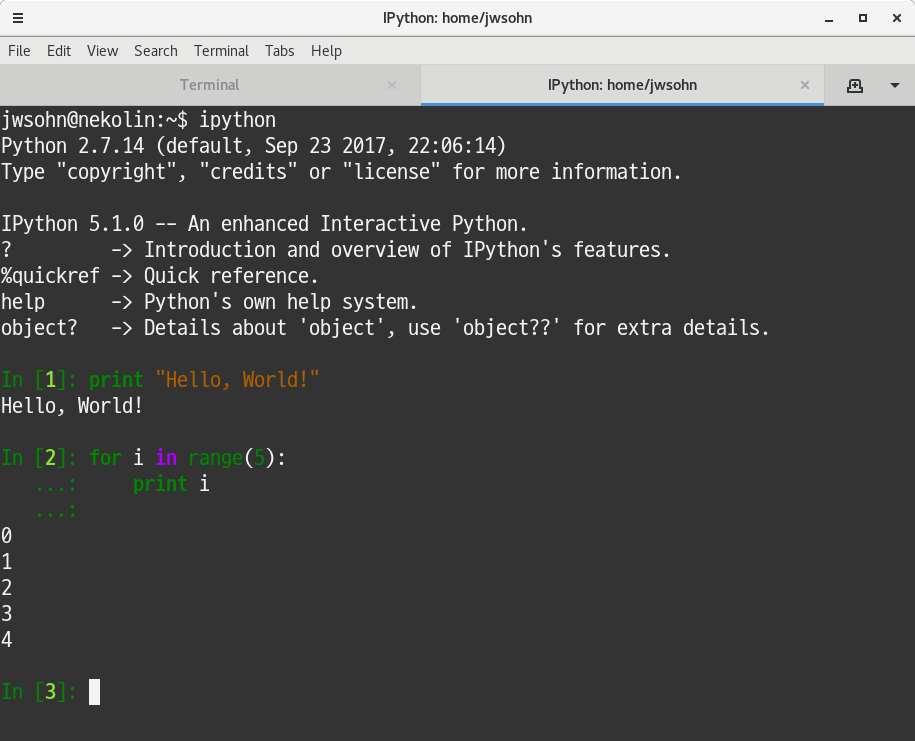
Task: Select the IPython: home/jwsohn tab
Action: pyautogui.click(x=622, y=85)
